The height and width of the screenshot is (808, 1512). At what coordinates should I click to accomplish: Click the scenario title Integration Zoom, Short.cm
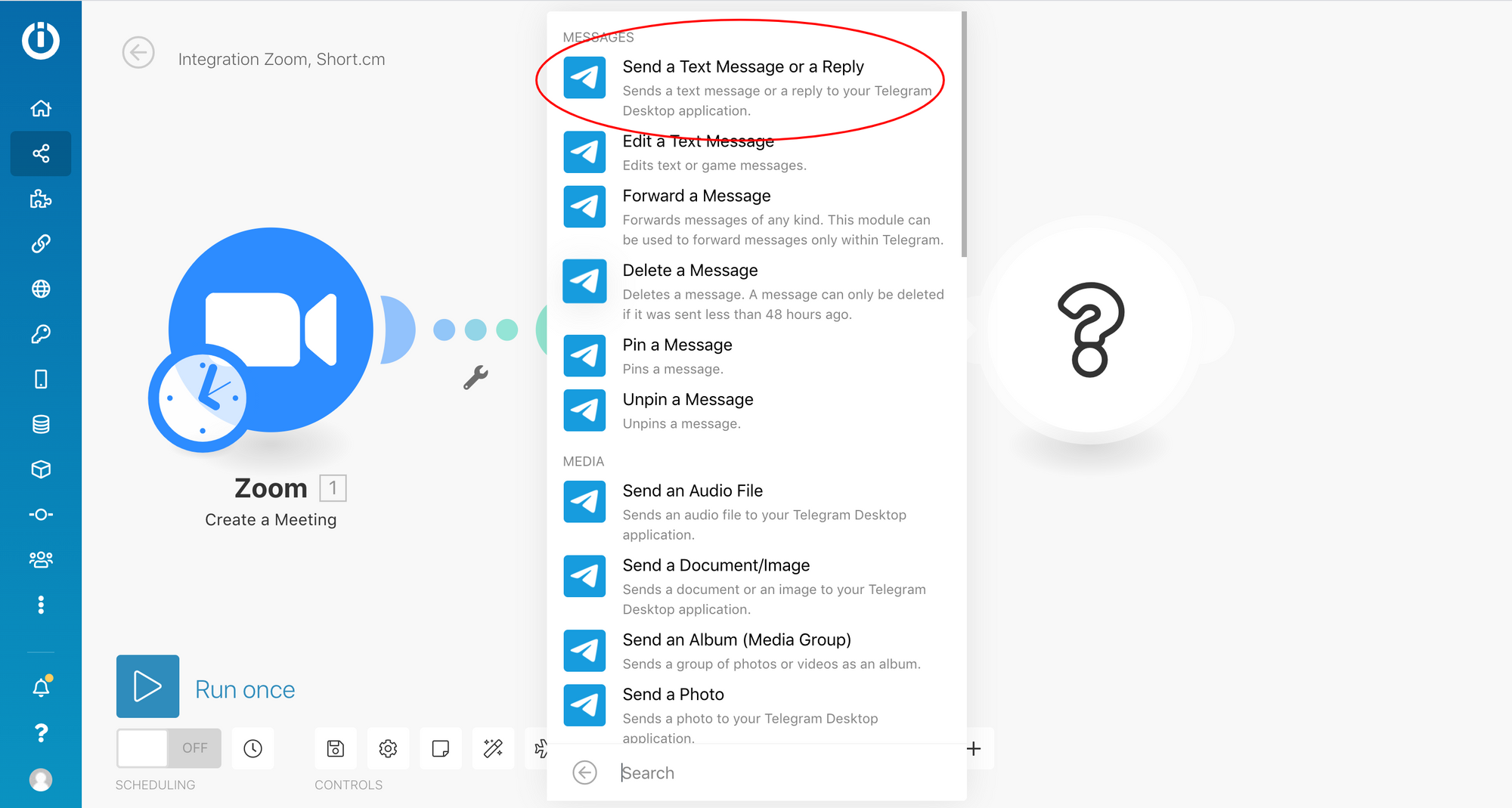281,59
